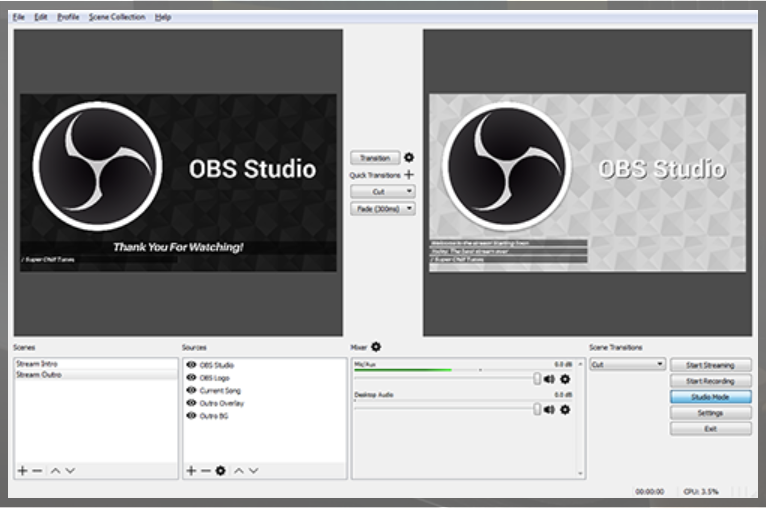This screenshot has height=508, width=766.
Task: Adjust Desktop Audio volume slider handle
Action: pos(537,409)
